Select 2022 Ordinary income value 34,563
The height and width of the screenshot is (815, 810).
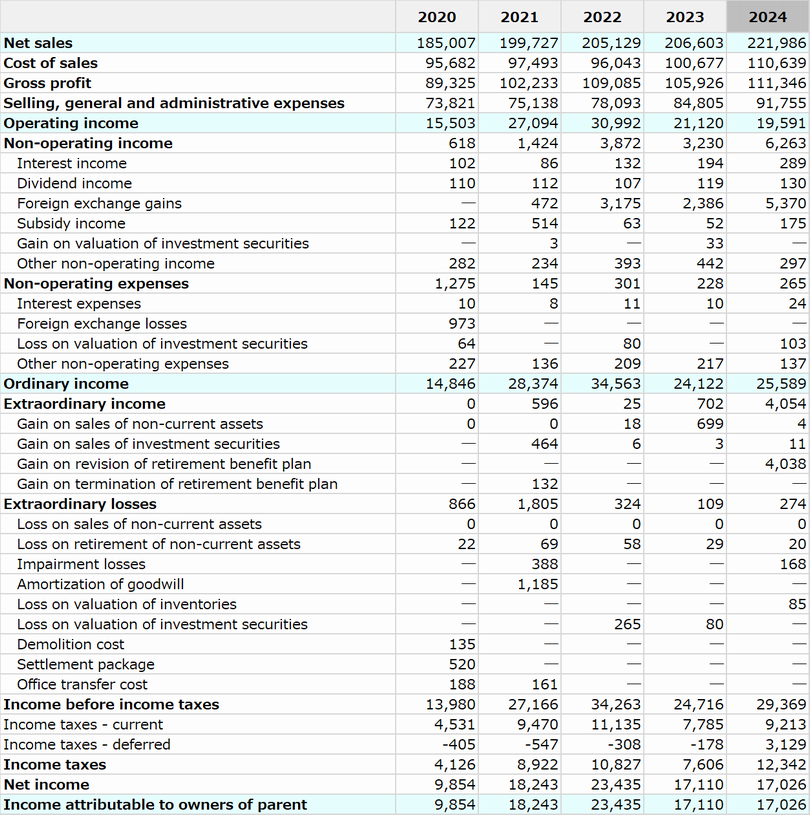616,384
